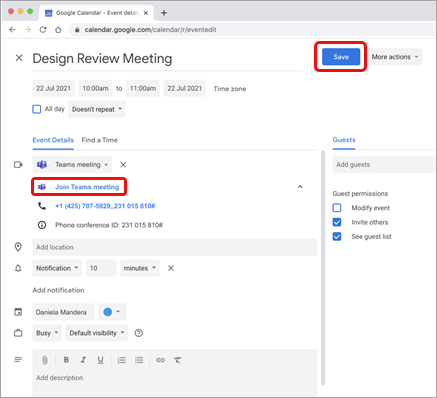
Task: Open the event color picker swatch
Action: pyautogui.click(x=112, y=312)
